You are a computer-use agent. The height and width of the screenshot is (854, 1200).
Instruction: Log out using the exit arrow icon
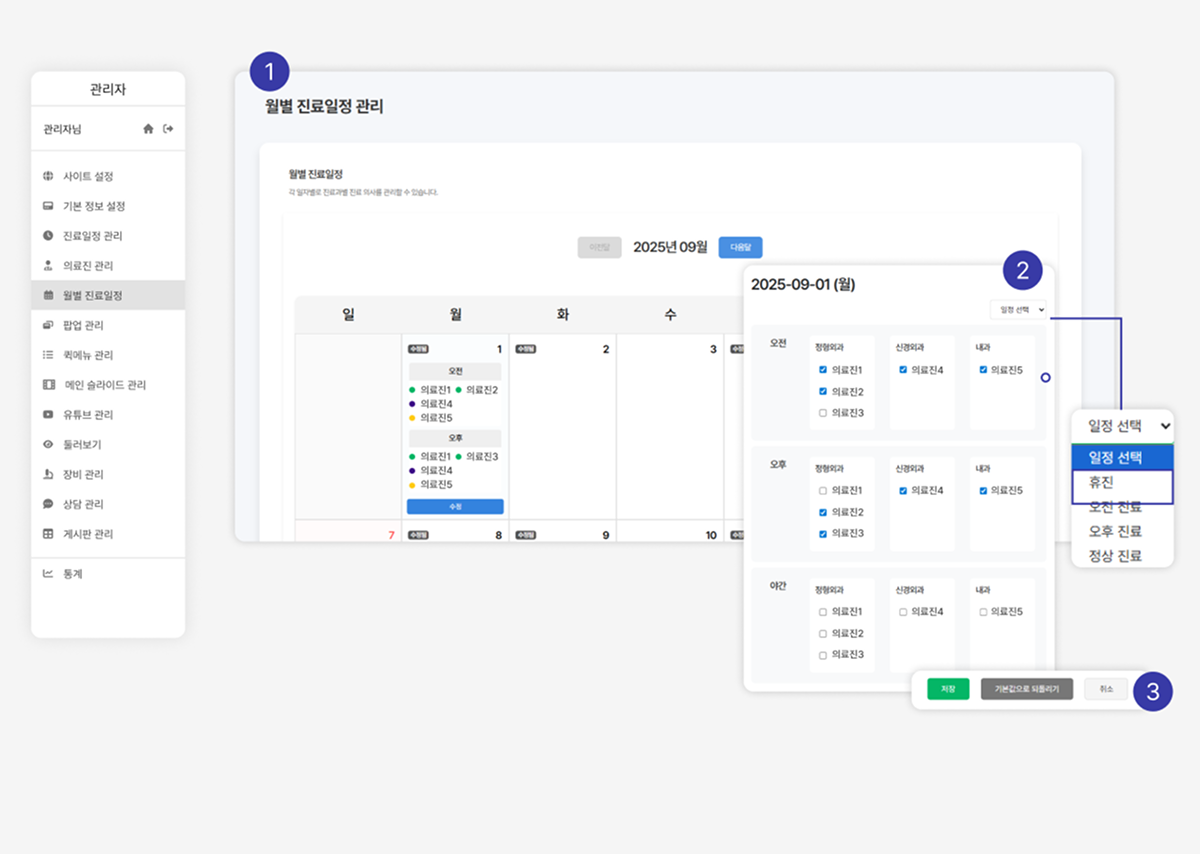point(168,129)
